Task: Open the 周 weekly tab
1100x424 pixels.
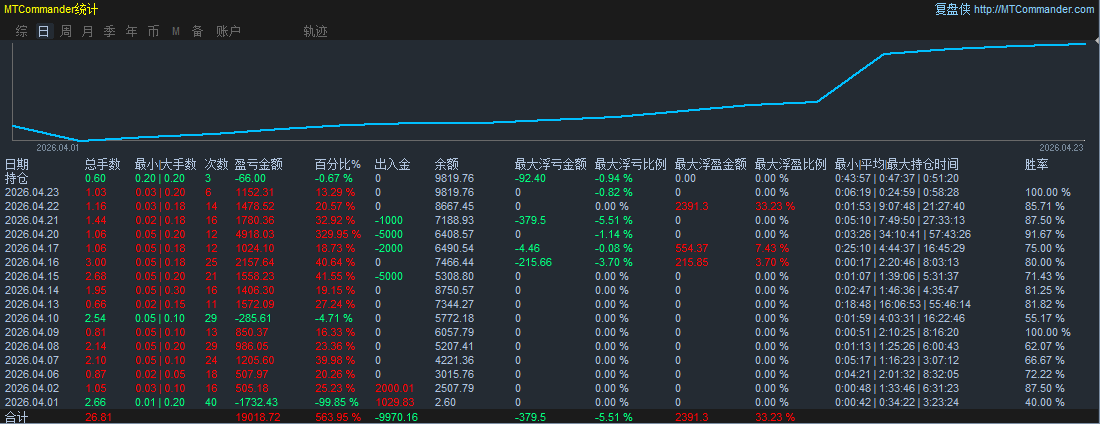Action: pyautogui.click(x=66, y=31)
